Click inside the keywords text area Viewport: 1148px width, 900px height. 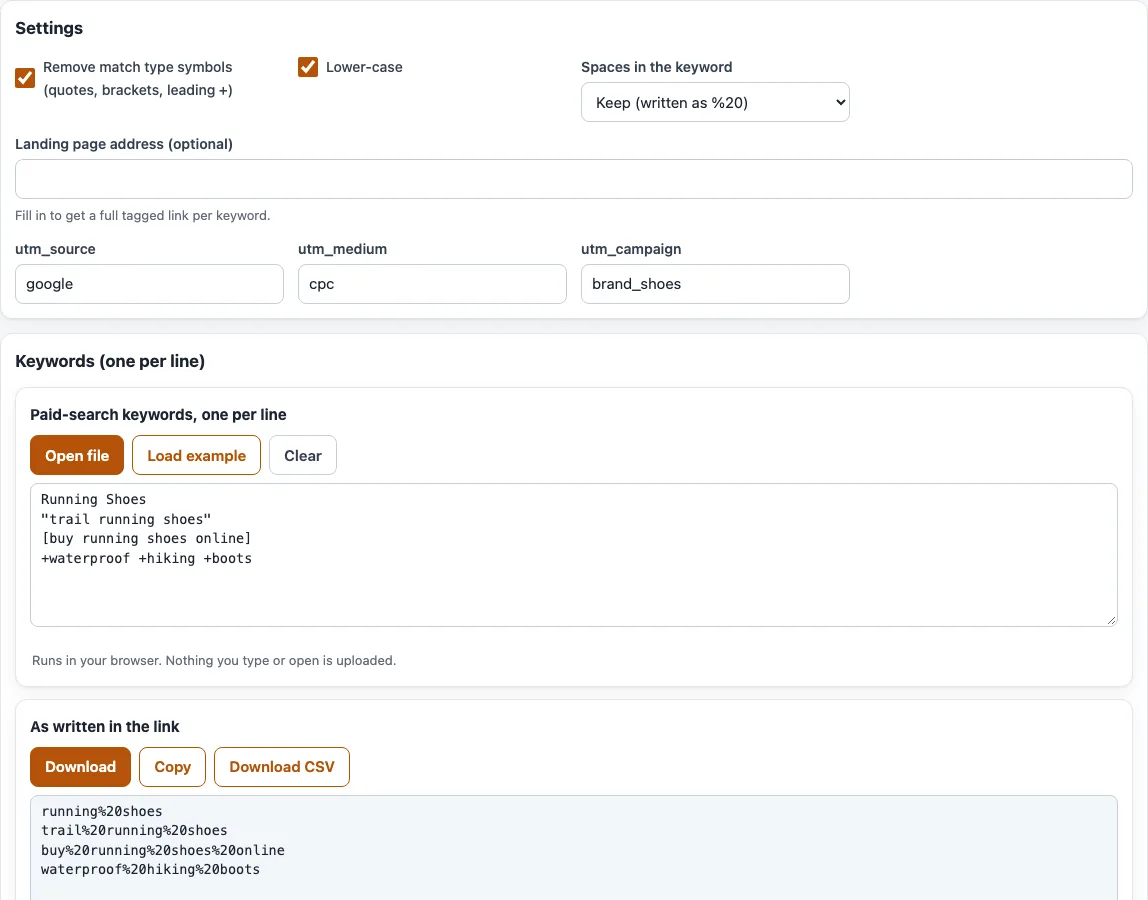pyautogui.click(x=573, y=554)
